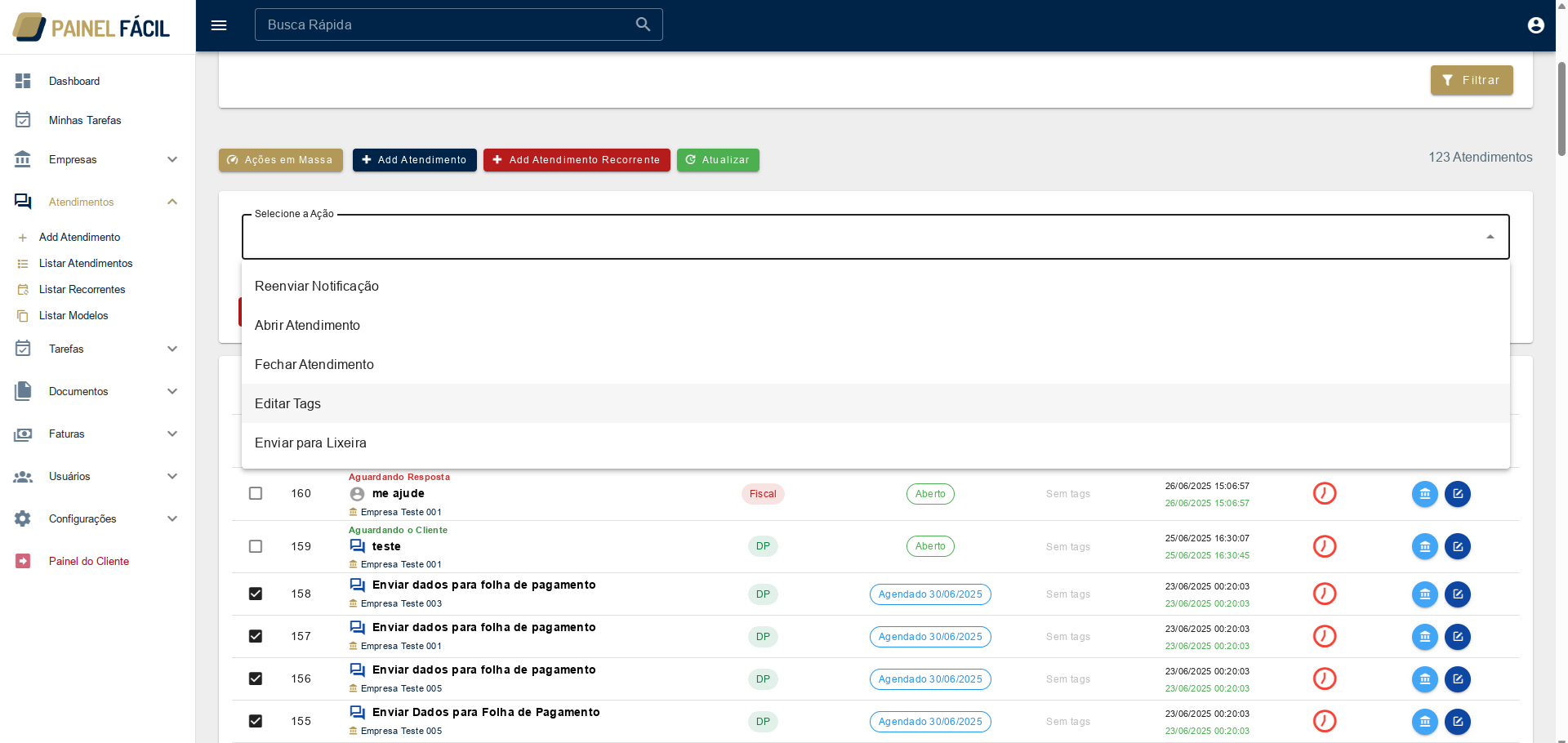The height and width of the screenshot is (743, 1568).
Task: Select Reenviar Notificação option
Action: [x=875, y=286]
